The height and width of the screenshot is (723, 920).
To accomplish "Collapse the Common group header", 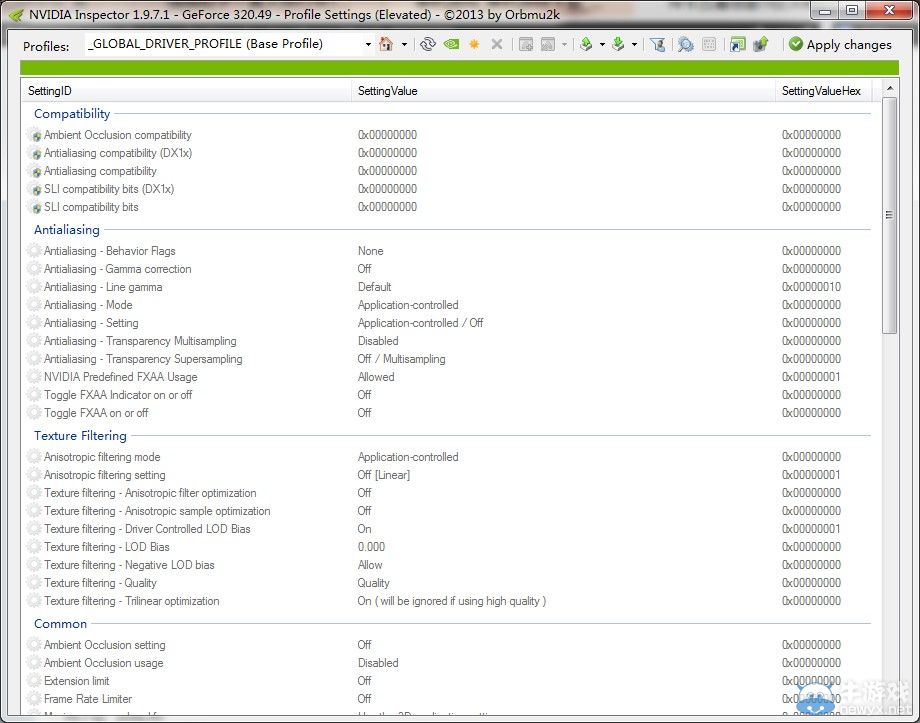I will tap(60, 624).
